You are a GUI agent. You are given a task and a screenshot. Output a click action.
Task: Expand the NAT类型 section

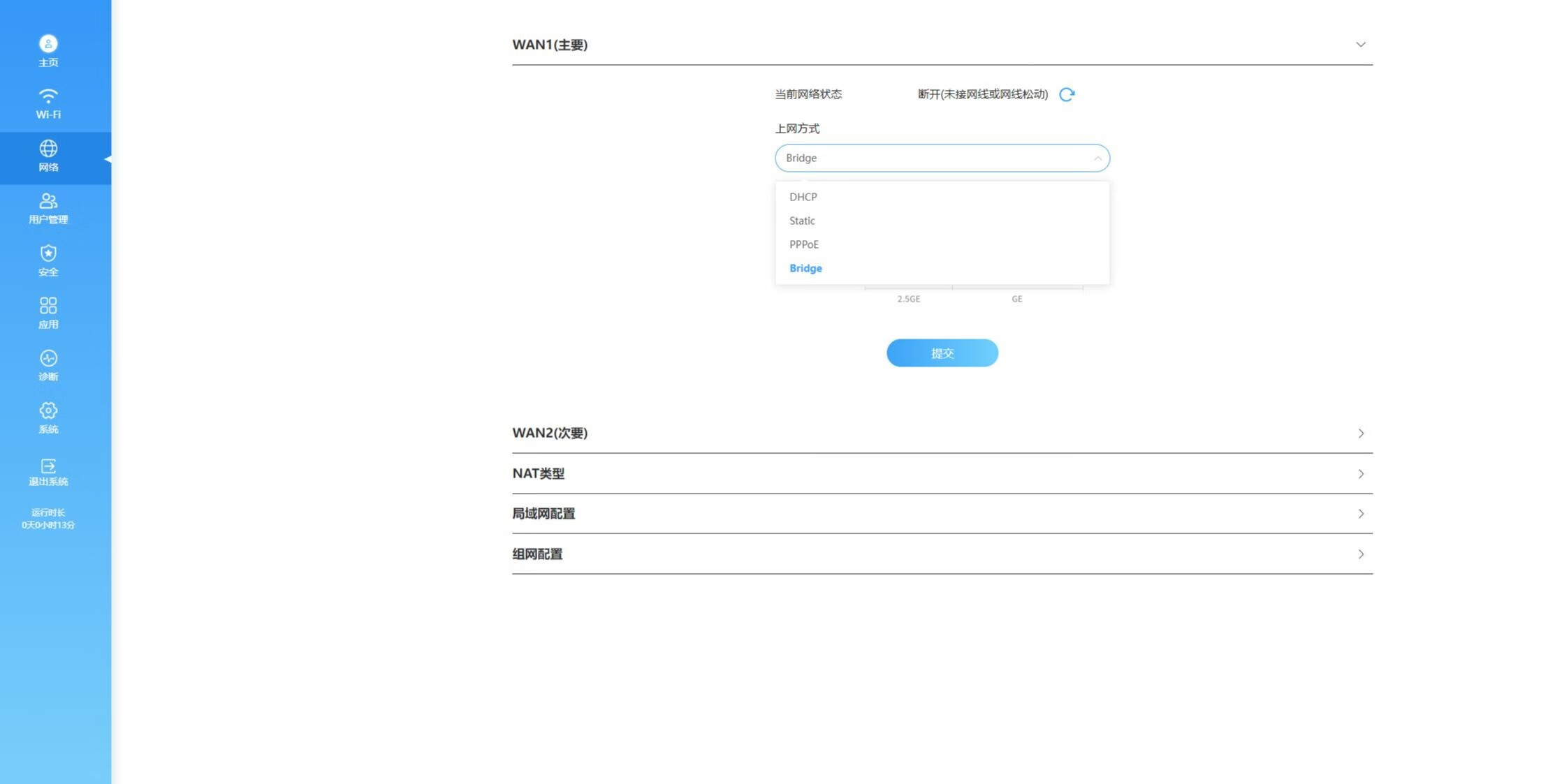point(1360,474)
